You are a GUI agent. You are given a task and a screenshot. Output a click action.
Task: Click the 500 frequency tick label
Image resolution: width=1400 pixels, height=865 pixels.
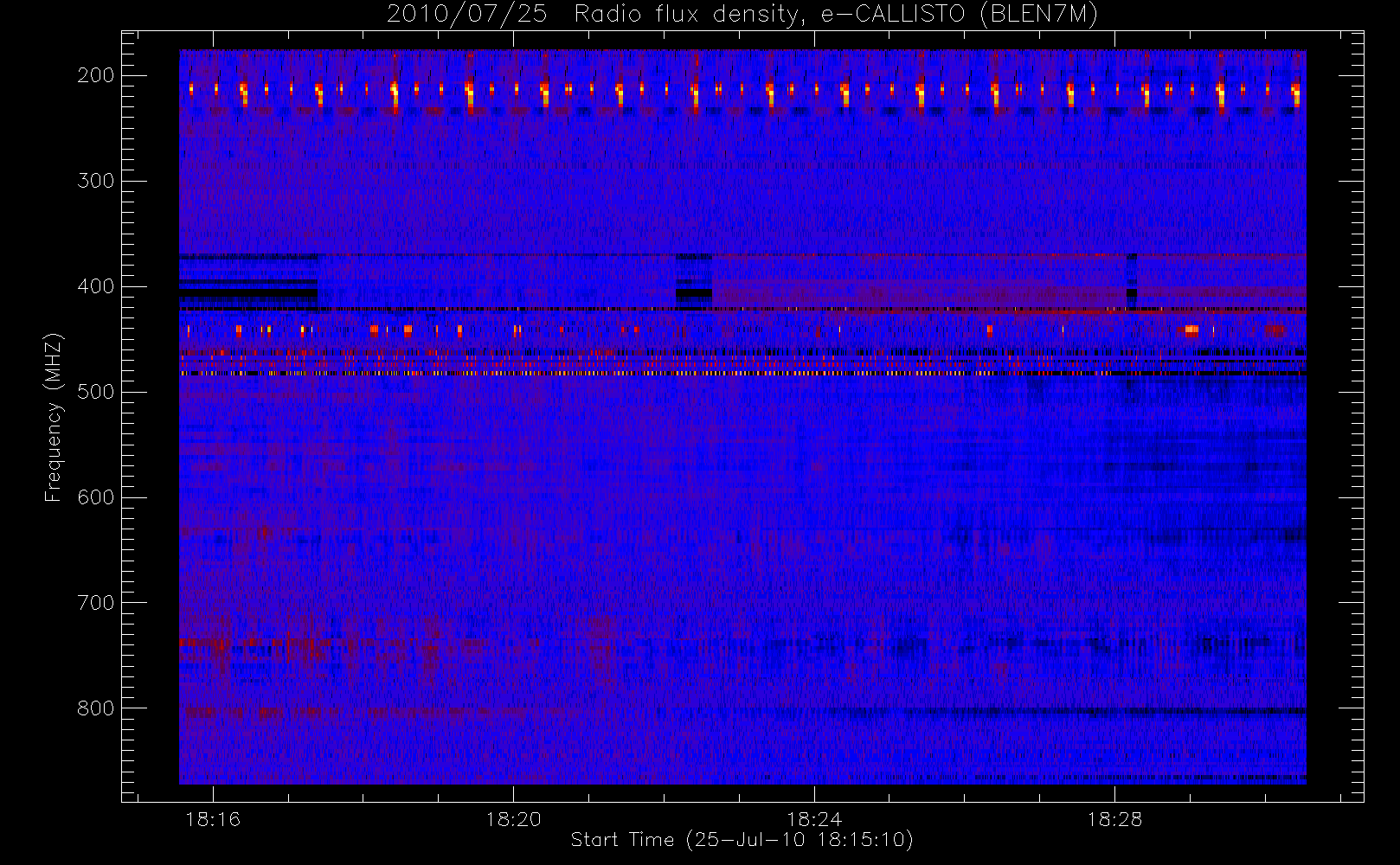point(96,392)
